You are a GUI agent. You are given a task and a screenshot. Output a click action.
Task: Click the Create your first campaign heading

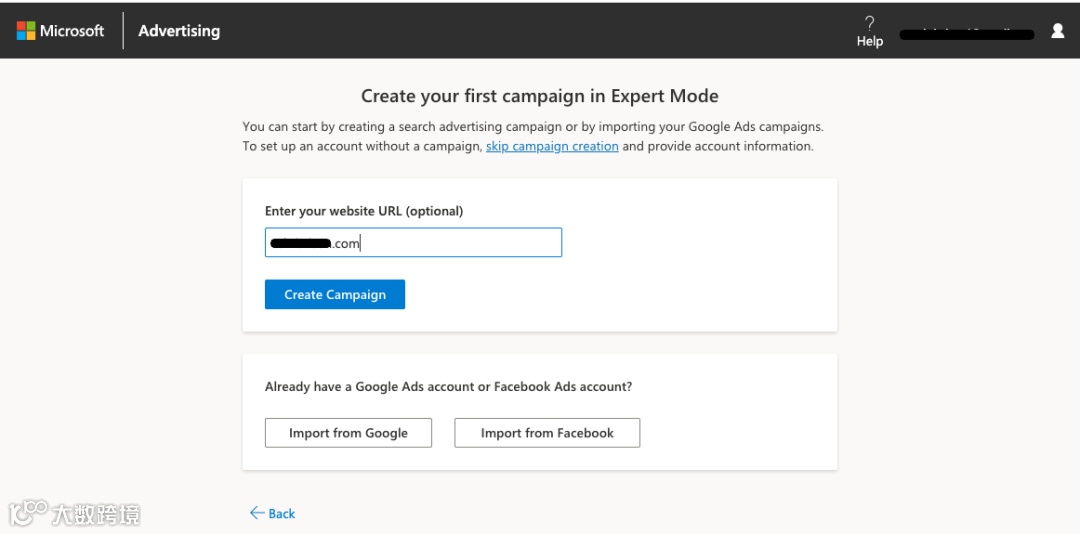click(539, 96)
